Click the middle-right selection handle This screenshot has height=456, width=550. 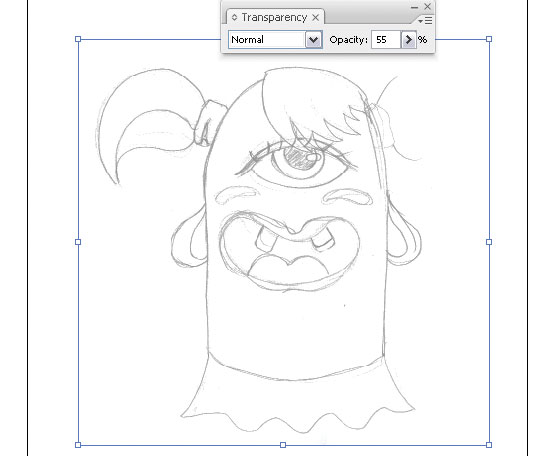pyautogui.click(x=489, y=242)
